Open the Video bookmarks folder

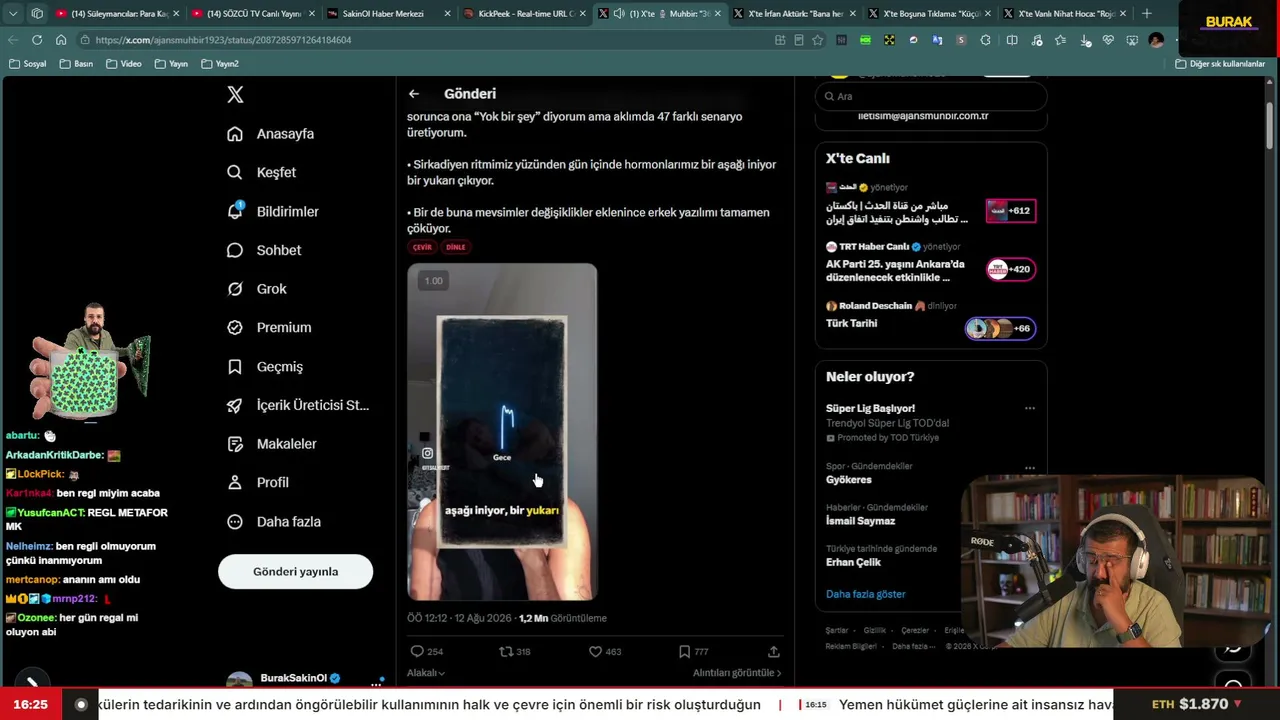(123, 64)
